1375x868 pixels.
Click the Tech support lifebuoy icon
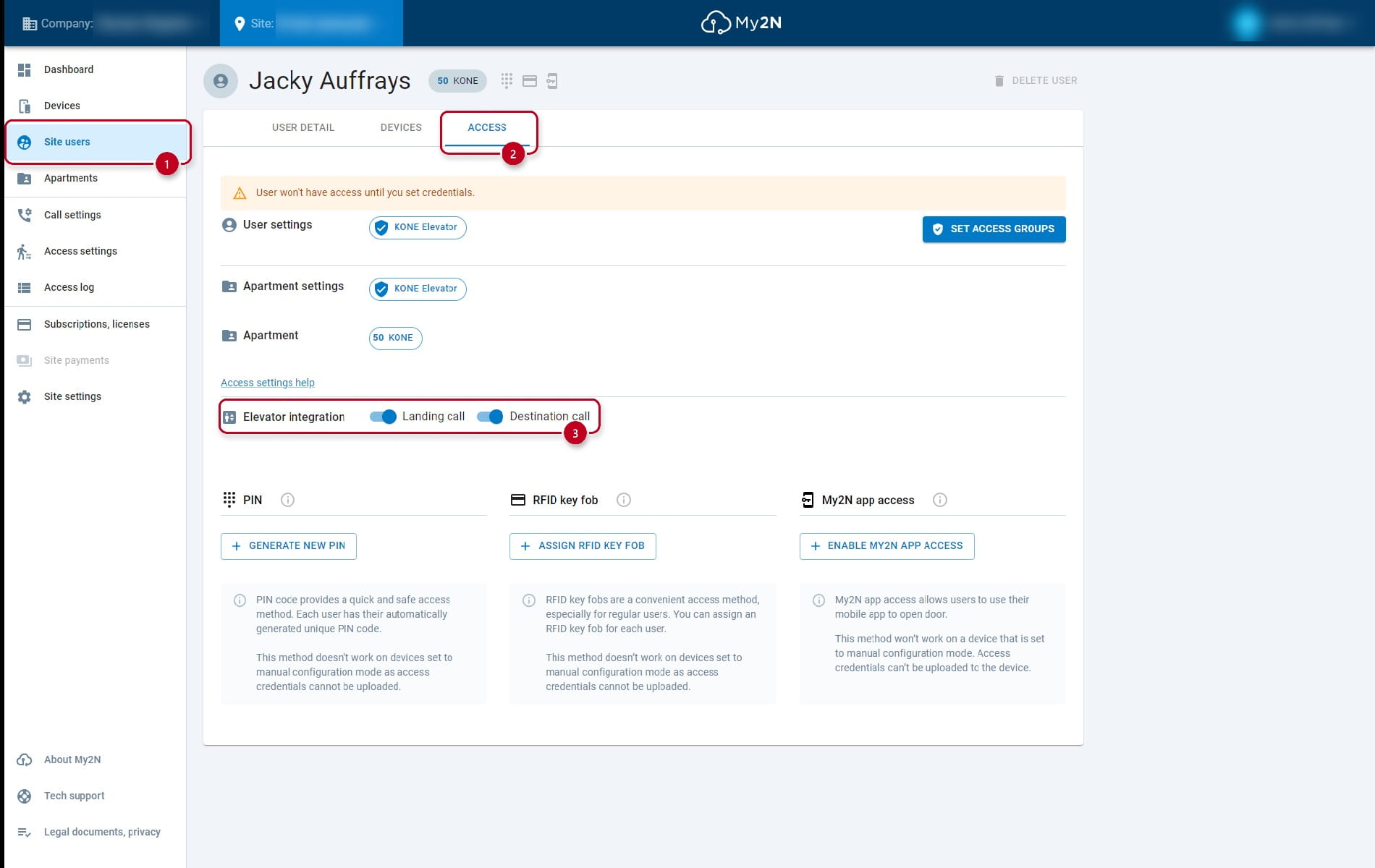coord(25,796)
